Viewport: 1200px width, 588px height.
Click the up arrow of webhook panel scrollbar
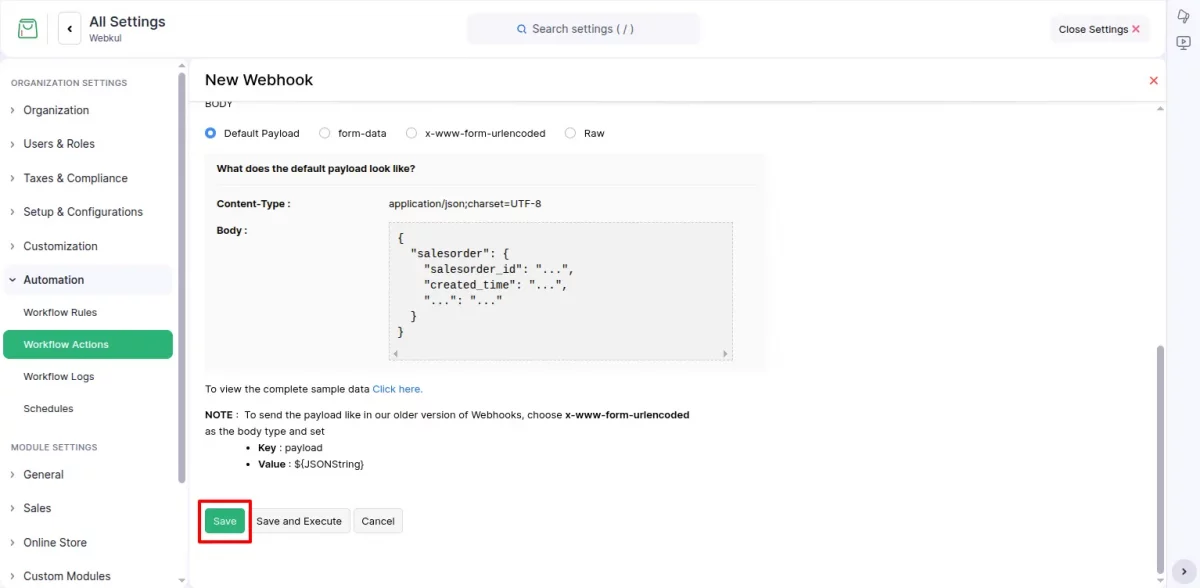[x=1160, y=108]
